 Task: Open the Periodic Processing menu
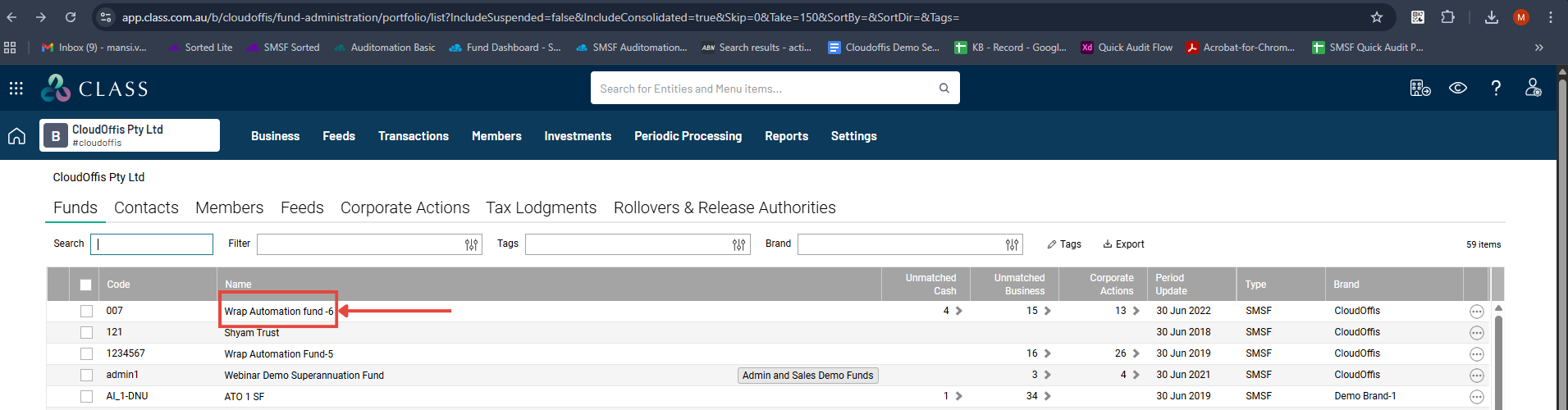[688, 136]
